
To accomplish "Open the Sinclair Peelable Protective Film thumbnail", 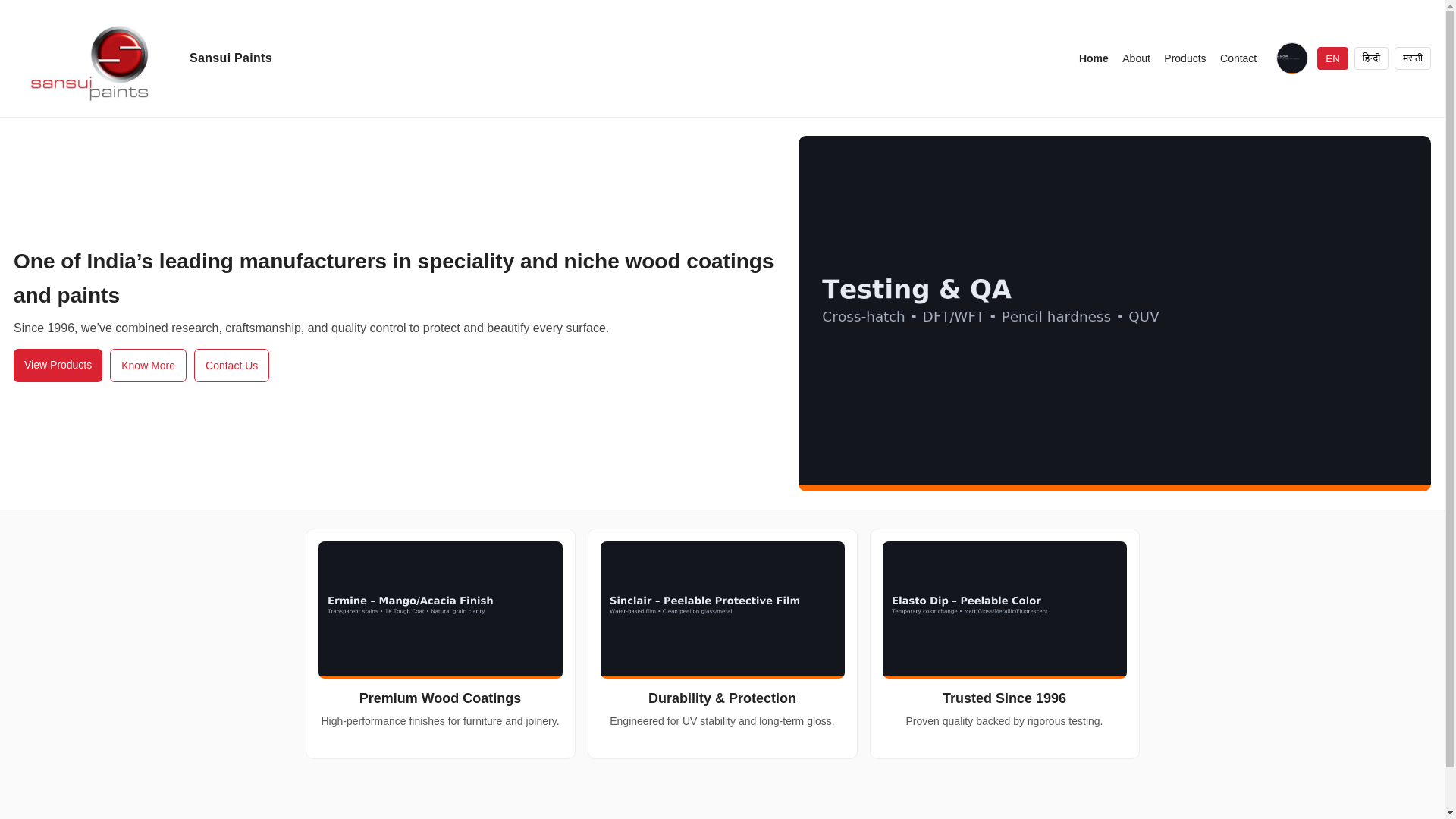I will pos(722,610).
